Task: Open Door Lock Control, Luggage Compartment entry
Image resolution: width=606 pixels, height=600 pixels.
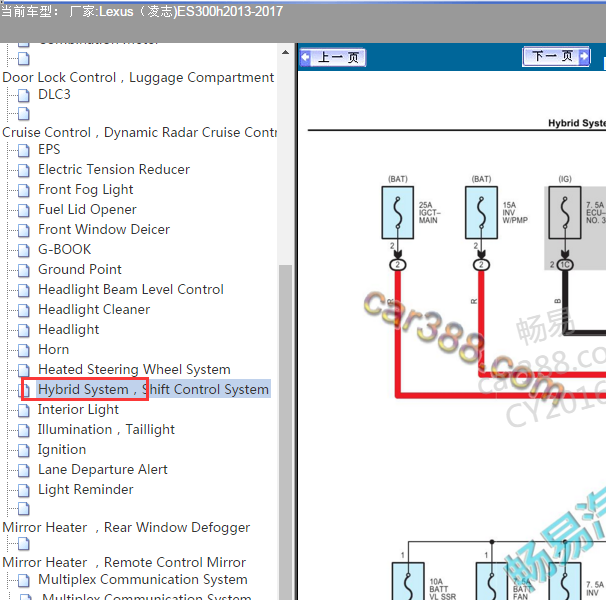Action: coord(138,77)
